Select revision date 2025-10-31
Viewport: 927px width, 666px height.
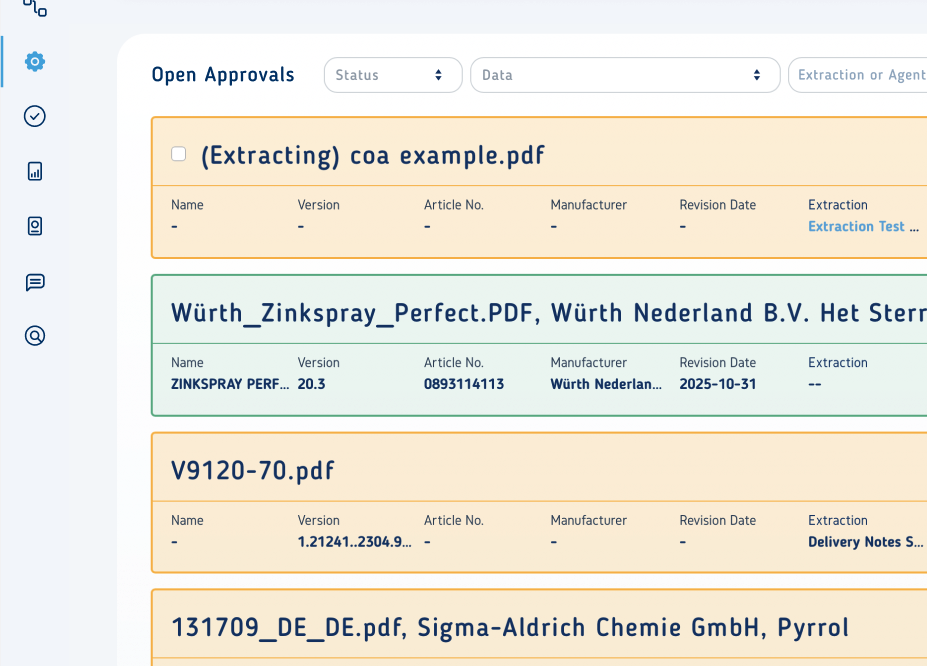(718, 384)
